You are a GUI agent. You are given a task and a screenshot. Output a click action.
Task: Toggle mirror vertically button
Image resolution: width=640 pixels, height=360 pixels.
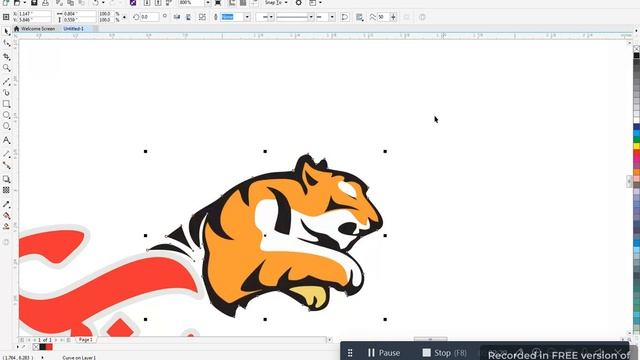(188, 17)
